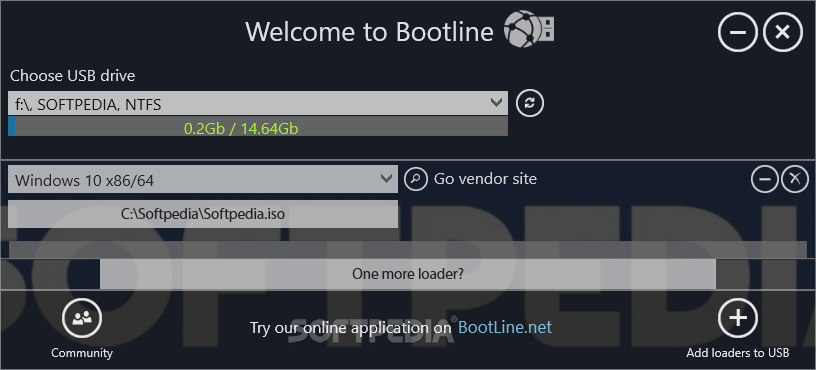Select the ISO path C:\Softpedia\Softpedia.iso field
The width and height of the screenshot is (816, 370).
[x=203, y=214]
